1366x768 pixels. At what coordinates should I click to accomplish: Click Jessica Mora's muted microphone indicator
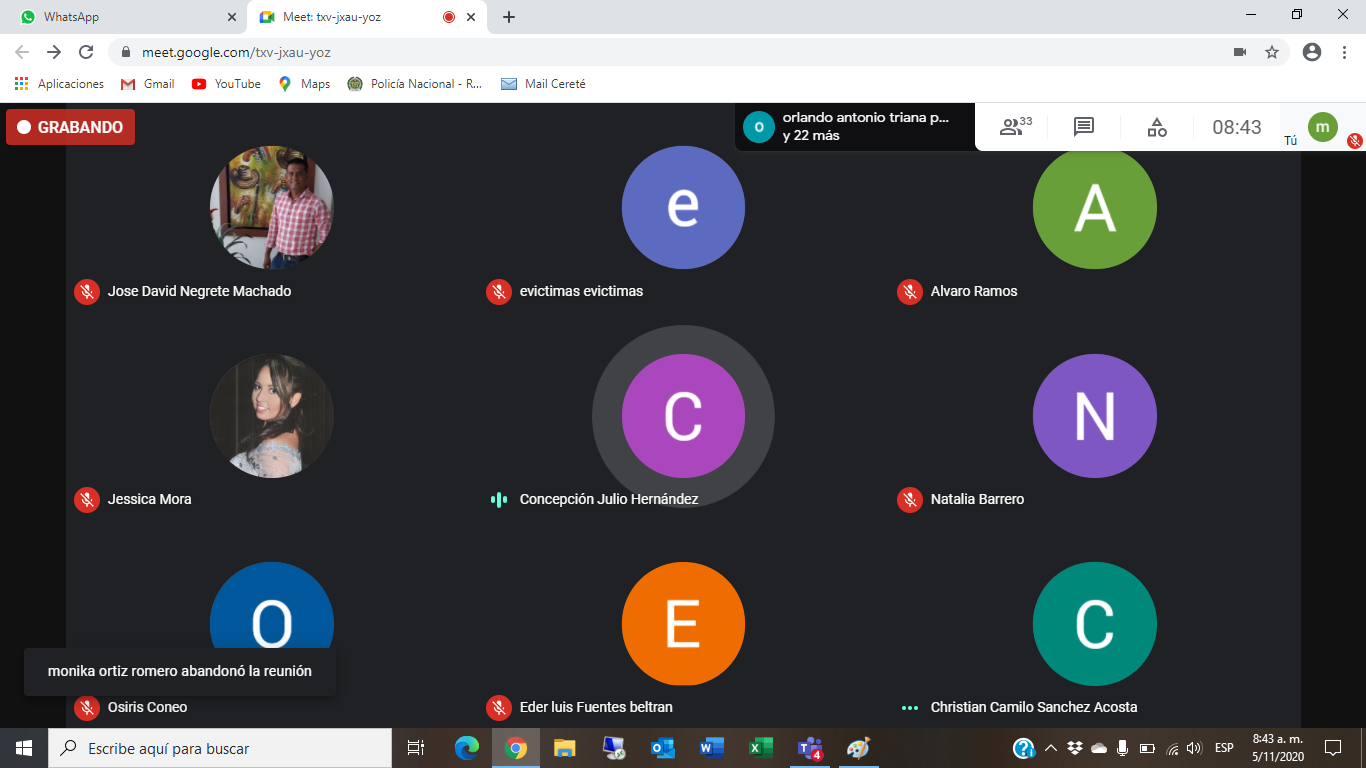coord(87,499)
